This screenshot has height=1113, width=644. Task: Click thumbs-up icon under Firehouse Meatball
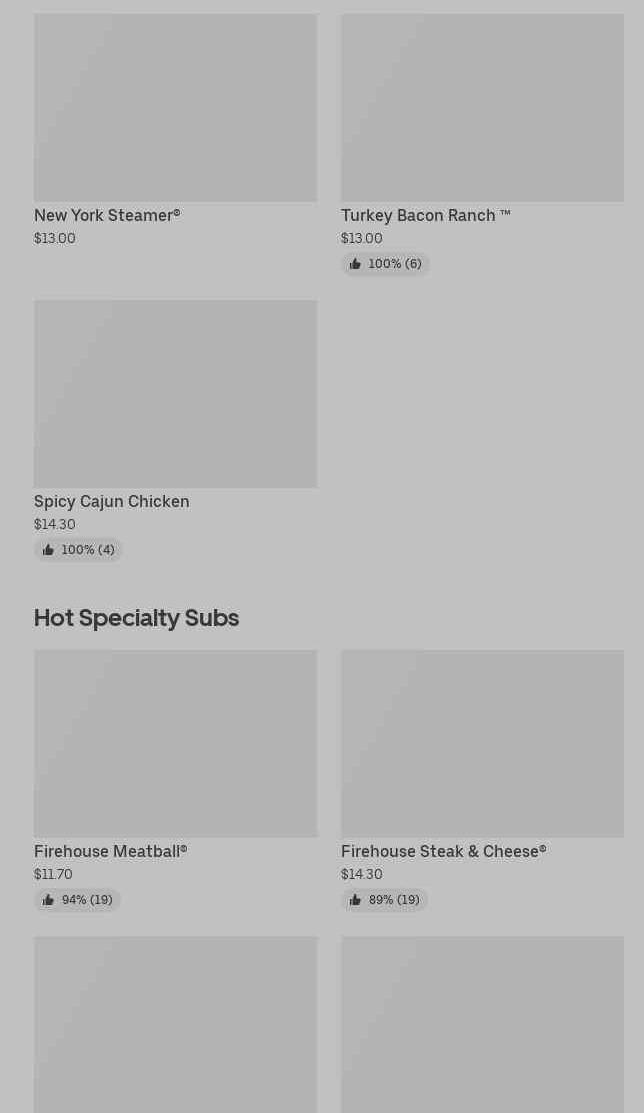(48, 900)
